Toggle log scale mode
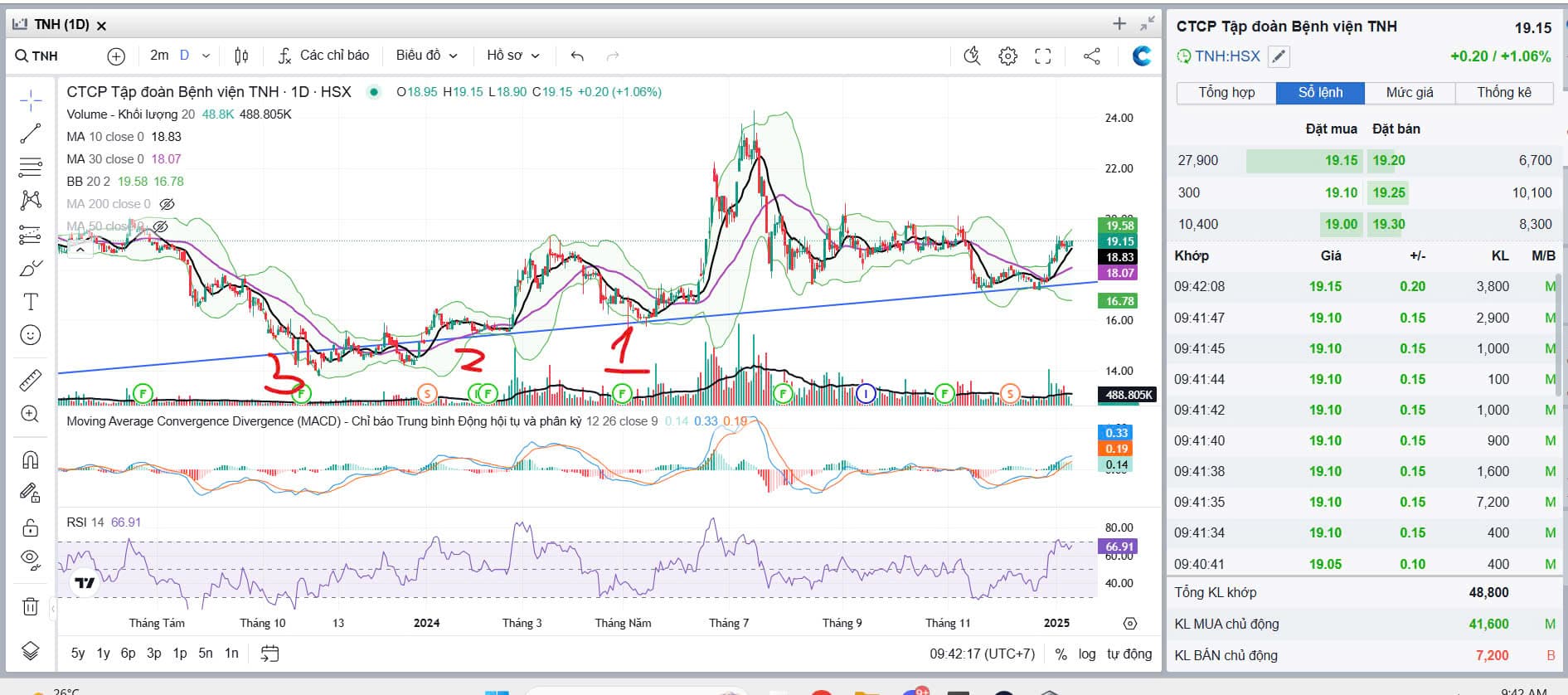 [1087, 654]
